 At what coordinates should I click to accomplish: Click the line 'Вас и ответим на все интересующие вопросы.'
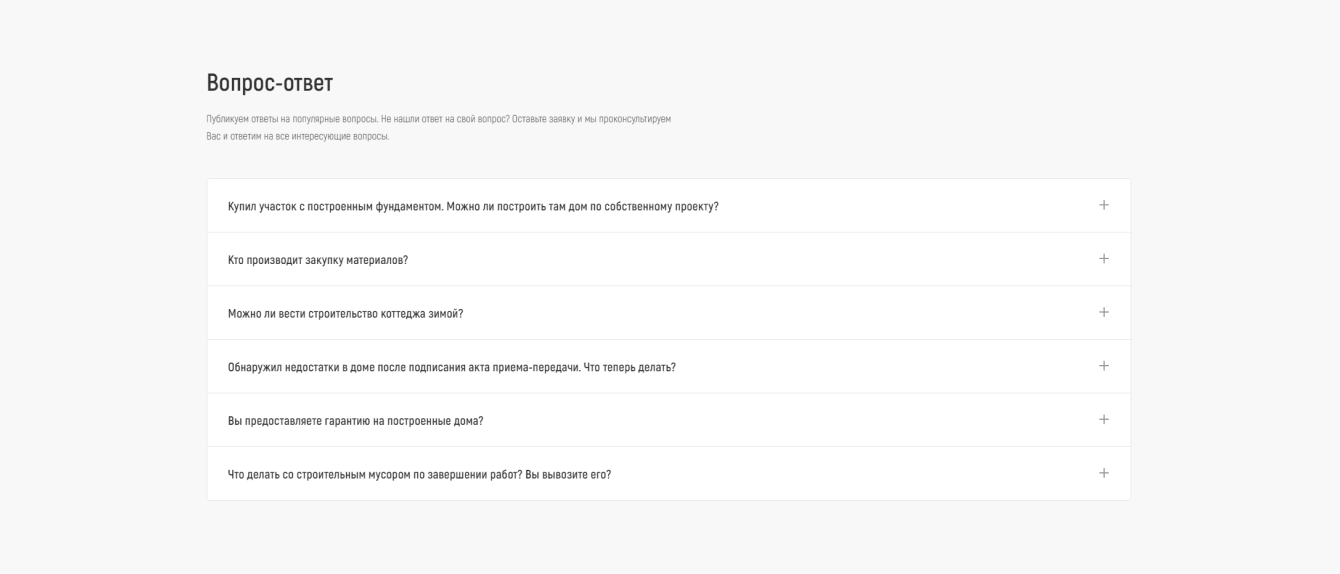(x=297, y=136)
